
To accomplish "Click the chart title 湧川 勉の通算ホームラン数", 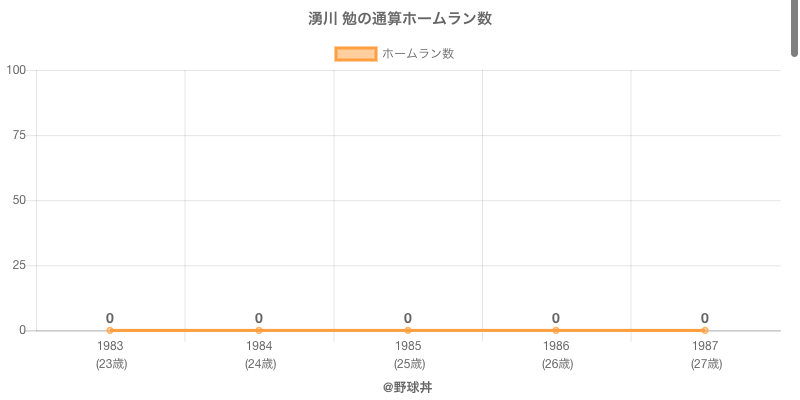I will coord(400,19).
